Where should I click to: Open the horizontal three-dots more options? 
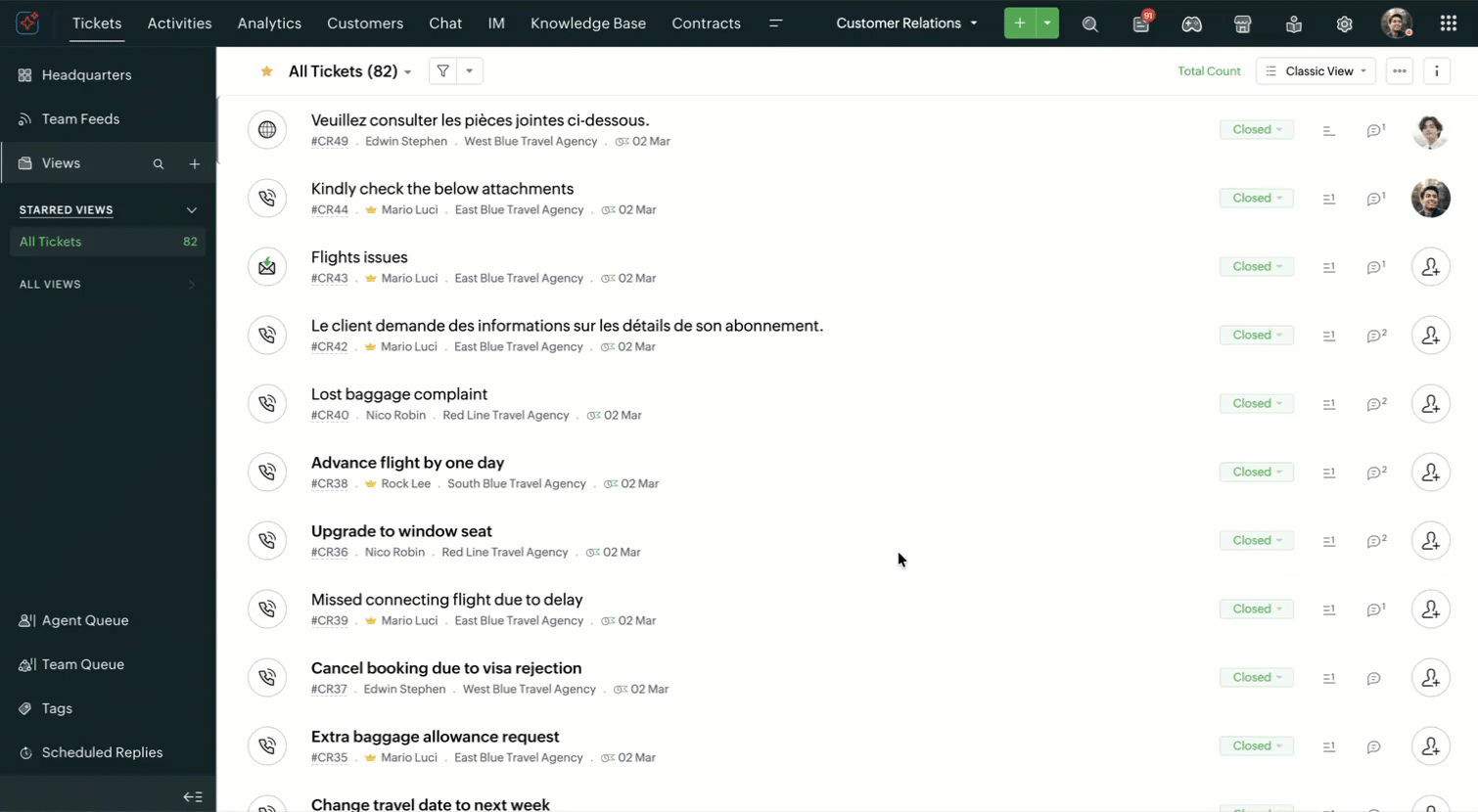[x=1400, y=71]
